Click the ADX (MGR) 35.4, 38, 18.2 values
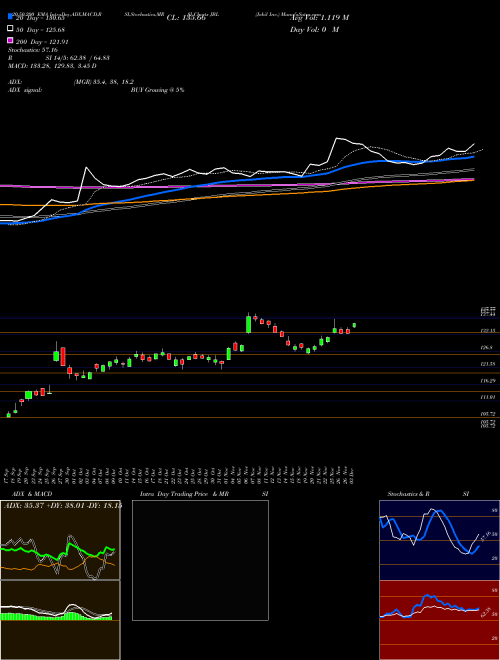Viewport: 500px width, 660px height. pos(104,82)
